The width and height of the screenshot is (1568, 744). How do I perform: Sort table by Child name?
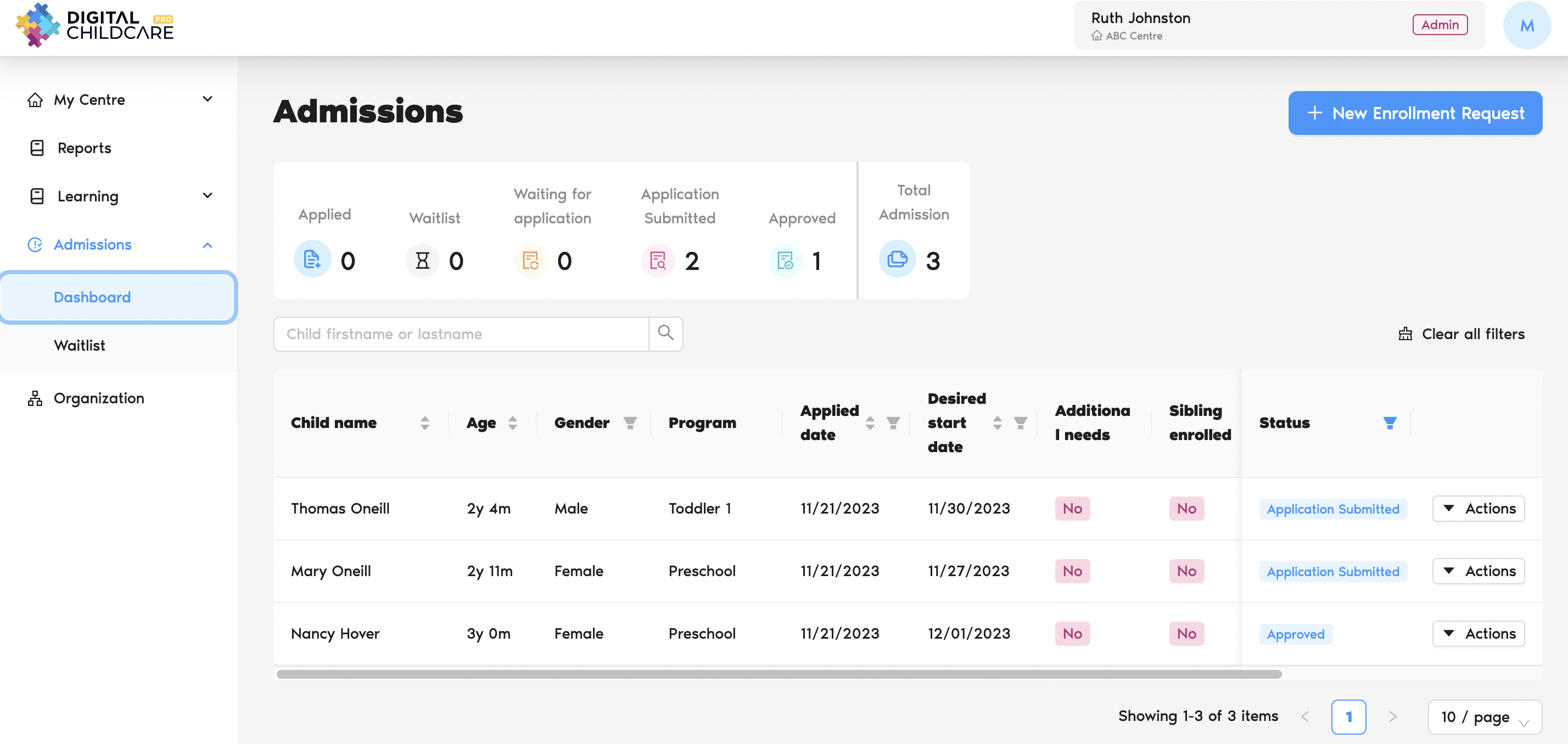coord(424,423)
